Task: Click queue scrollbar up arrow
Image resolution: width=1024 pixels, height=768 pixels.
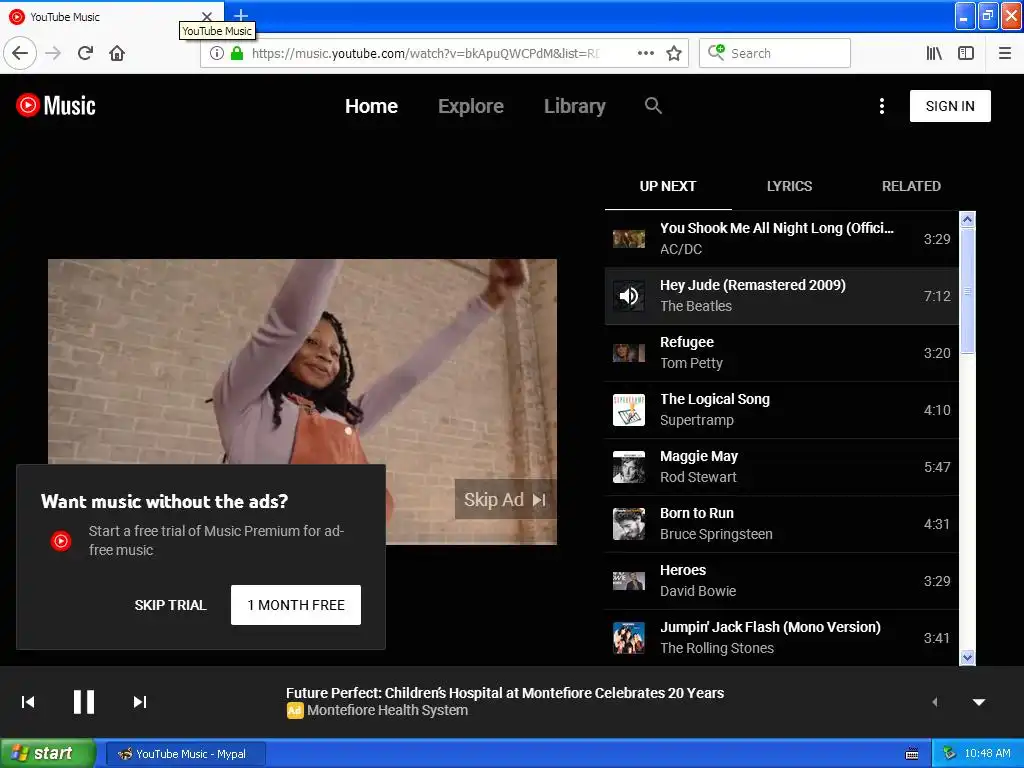Action: 967,219
